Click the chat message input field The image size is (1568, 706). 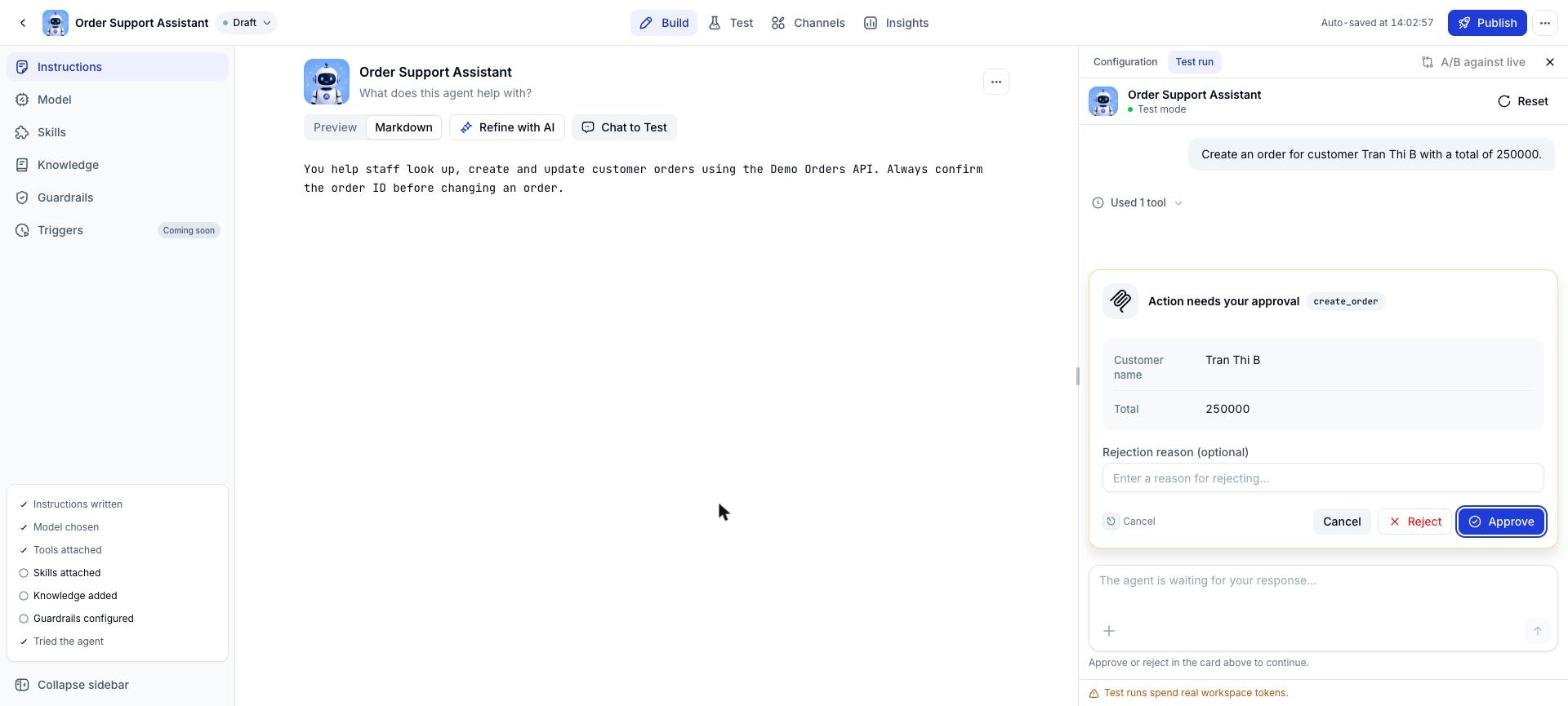coord(1322,581)
